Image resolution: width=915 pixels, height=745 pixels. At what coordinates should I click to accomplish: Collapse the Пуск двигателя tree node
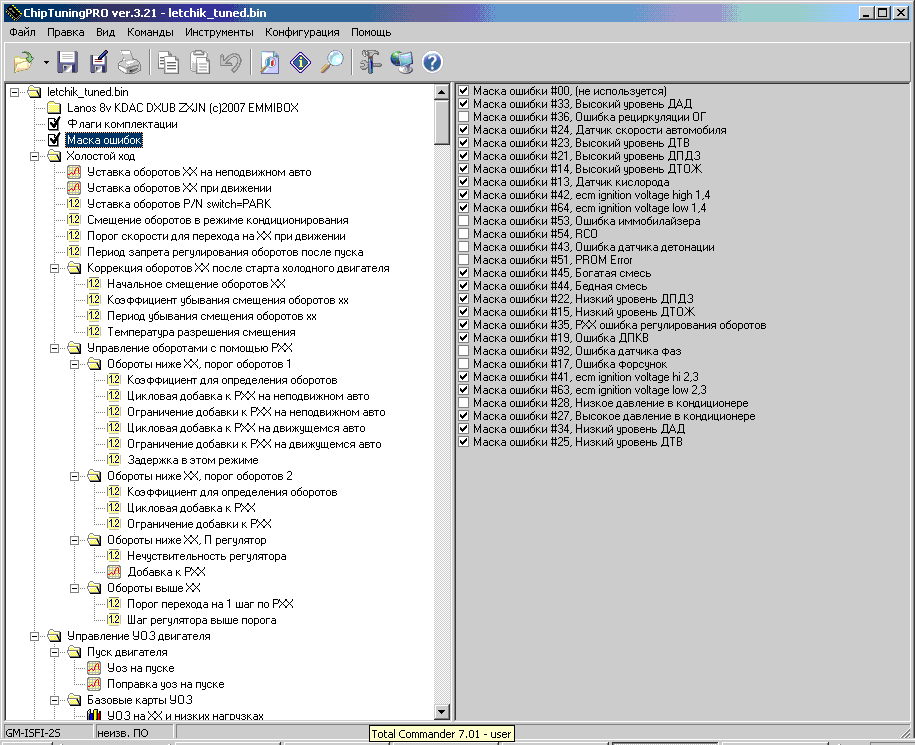point(55,652)
